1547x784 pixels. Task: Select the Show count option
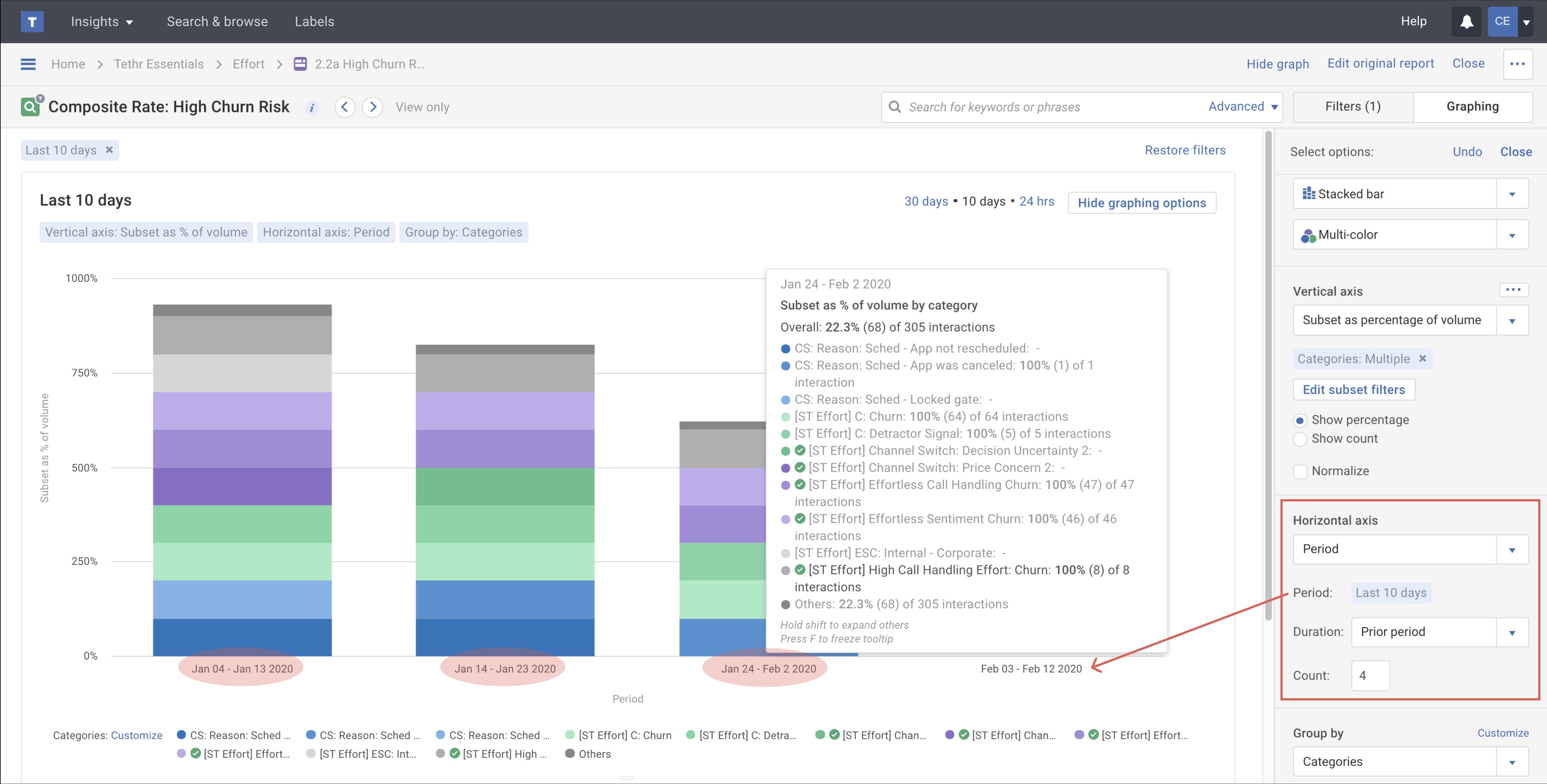[1301, 439]
